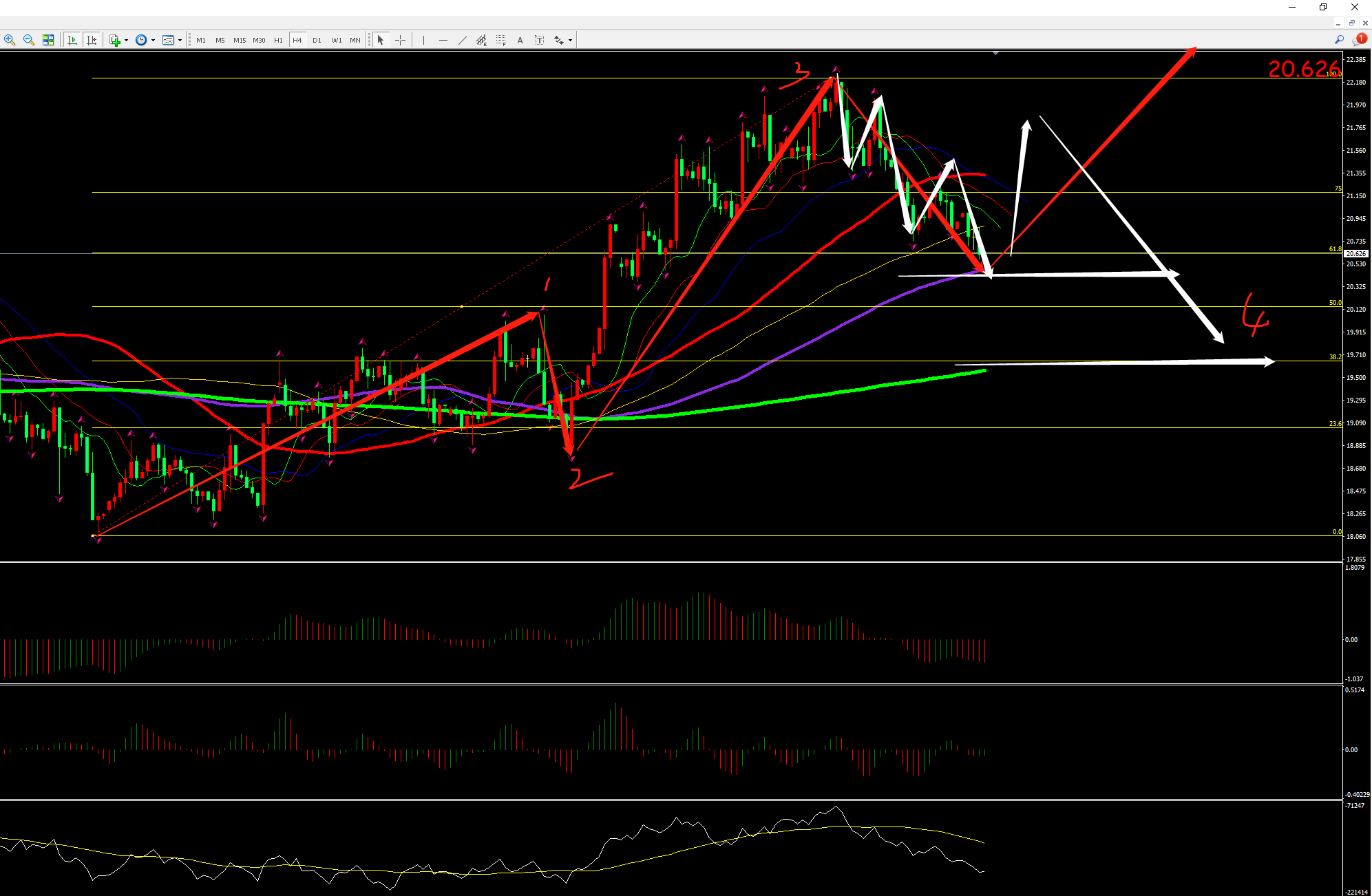Open the Indicators list dropdown arrow
The image size is (1372, 896).
point(126,41)
